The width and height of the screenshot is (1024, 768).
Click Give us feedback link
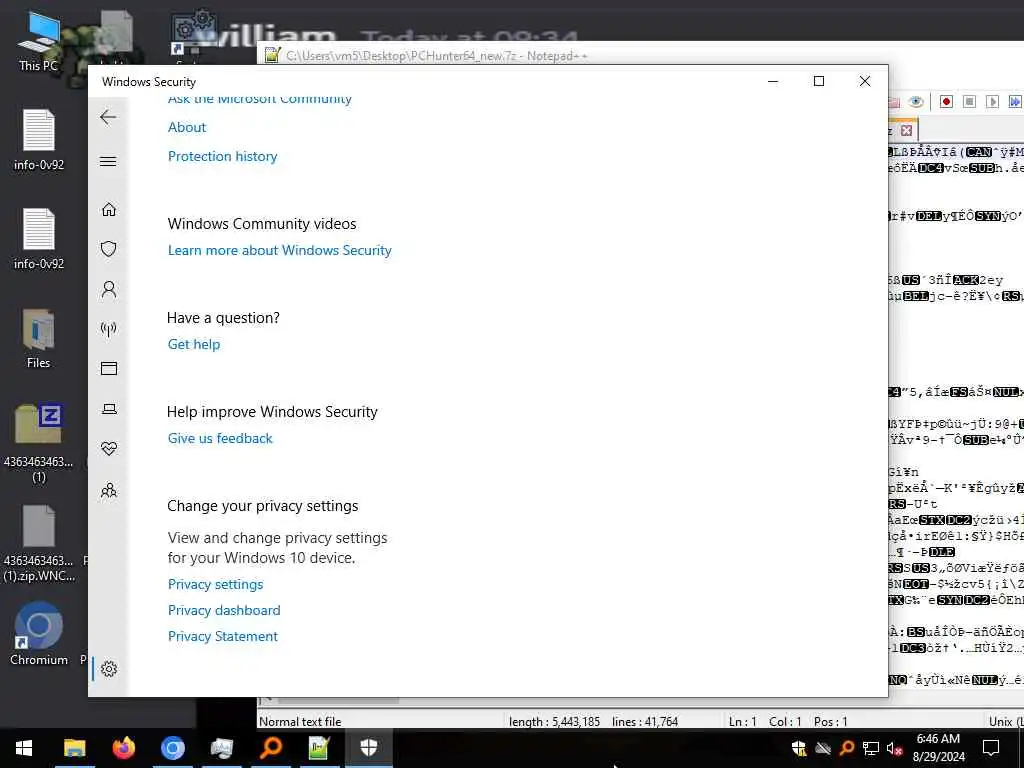click(x=220, y=438)
